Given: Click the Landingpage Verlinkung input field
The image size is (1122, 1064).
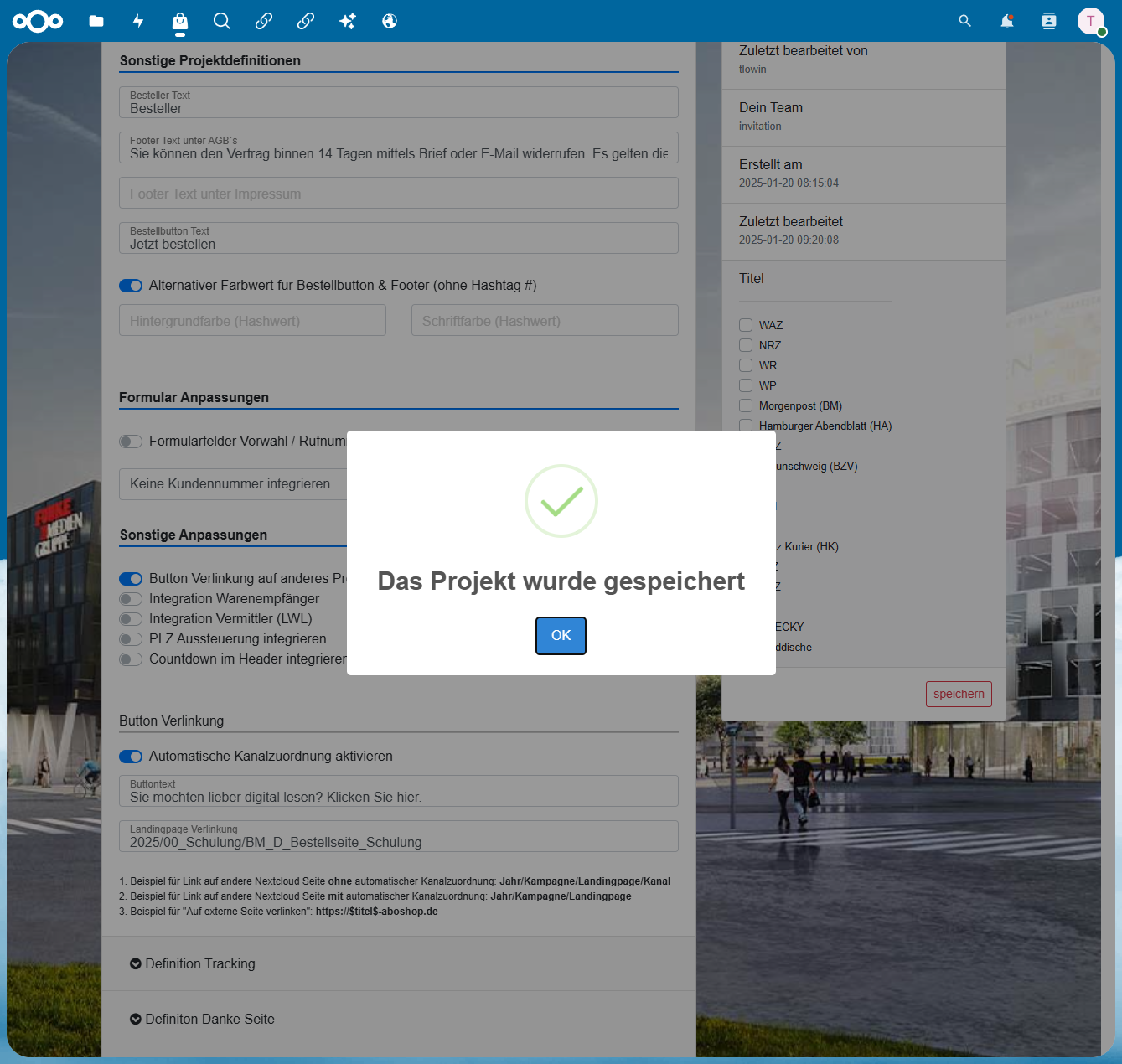Looking at the screenshot, I should pyautogui.click(x=399, y=836).
